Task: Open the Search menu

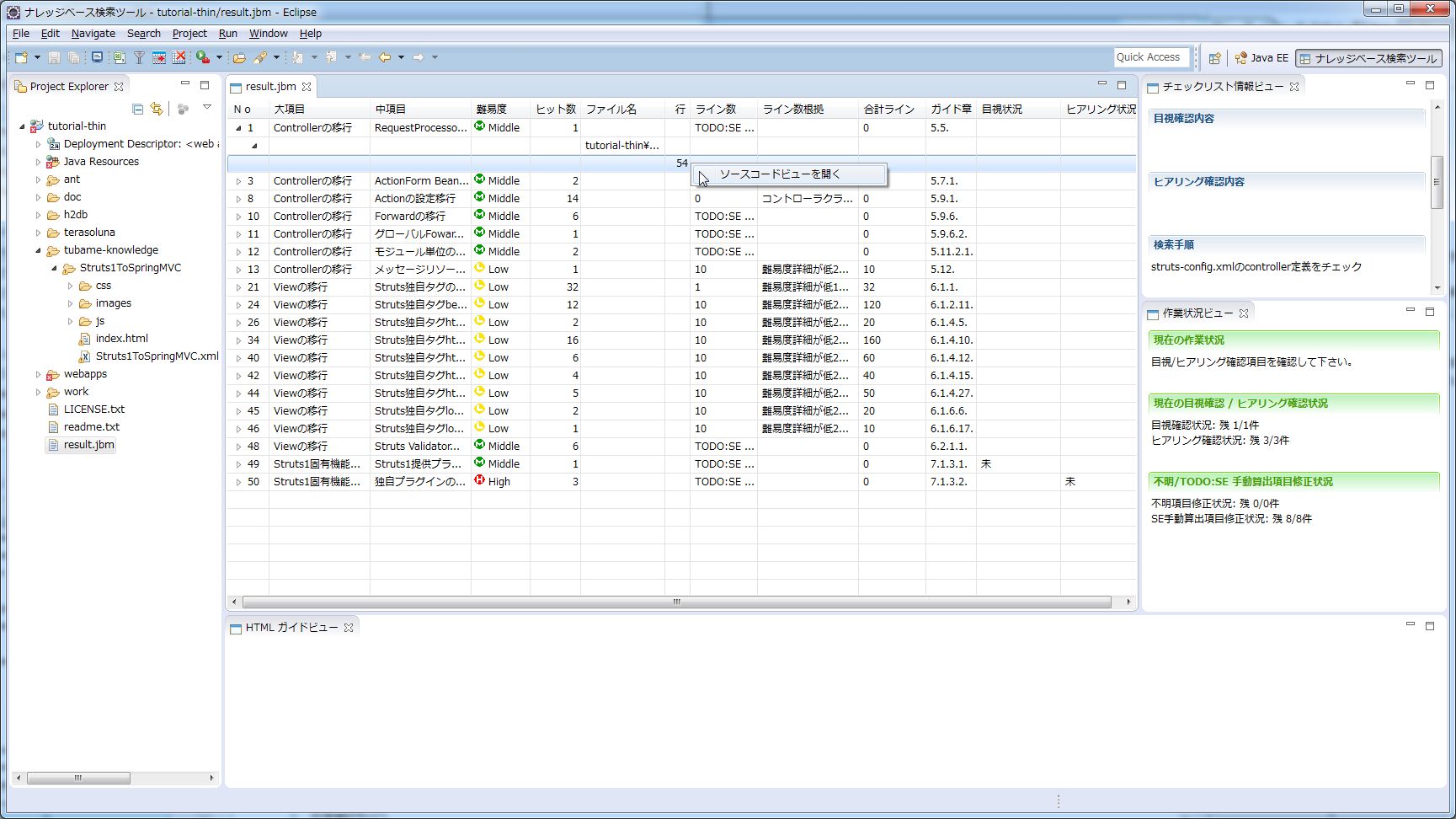Action: [144, 34]
